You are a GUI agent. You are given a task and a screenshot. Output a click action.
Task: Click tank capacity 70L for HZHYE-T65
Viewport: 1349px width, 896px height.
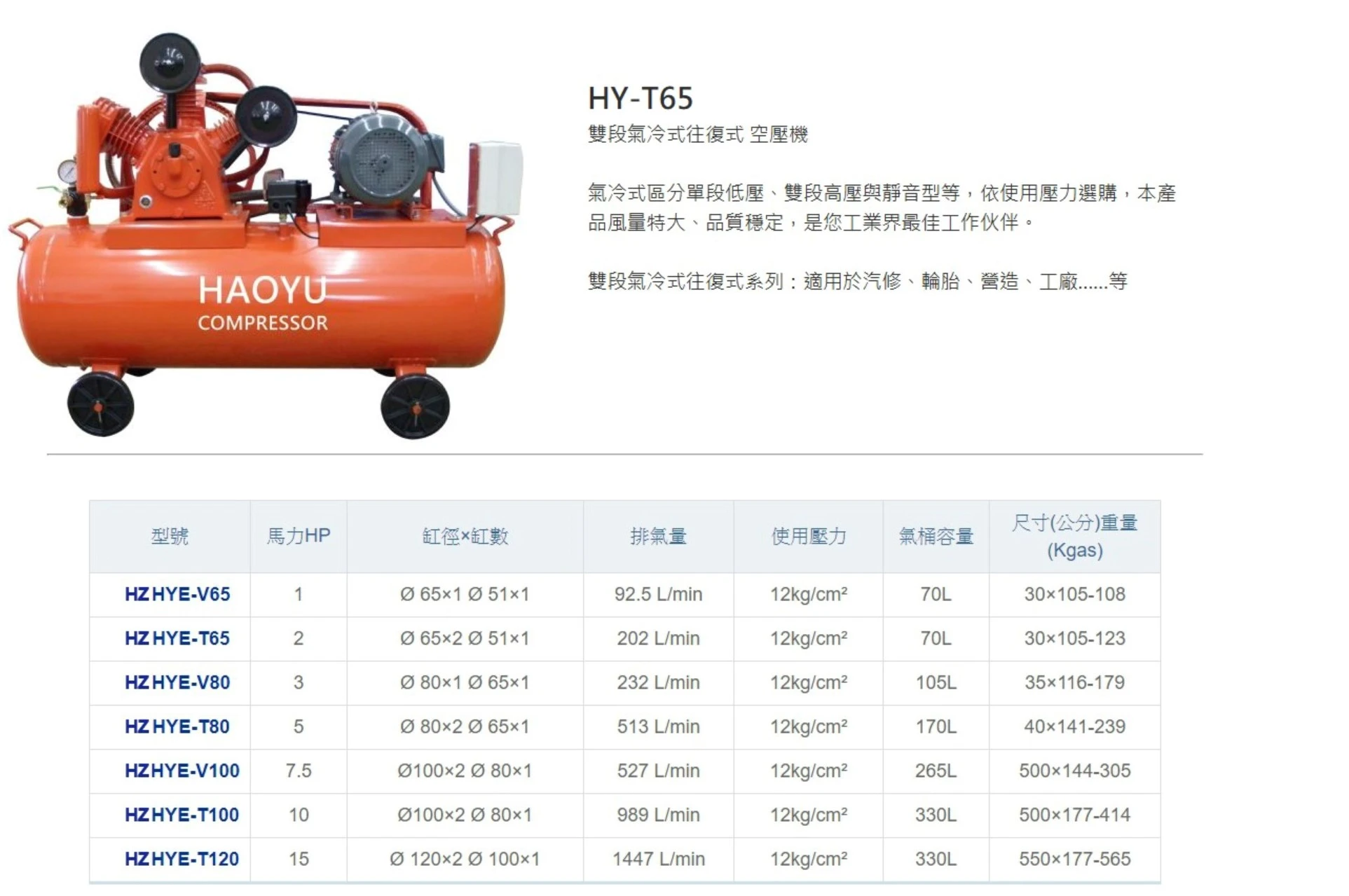936,639
